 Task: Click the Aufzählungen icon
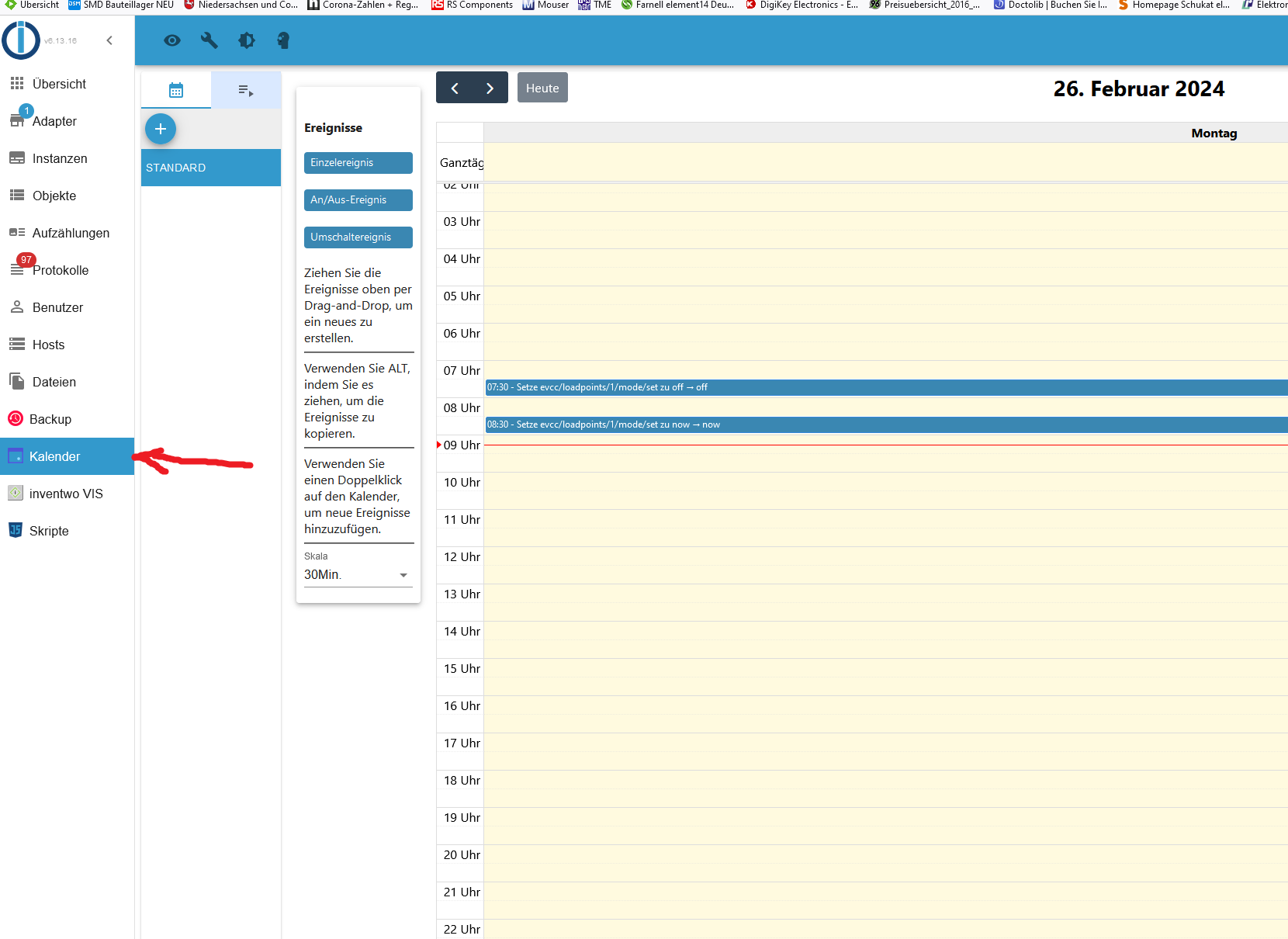17,232
